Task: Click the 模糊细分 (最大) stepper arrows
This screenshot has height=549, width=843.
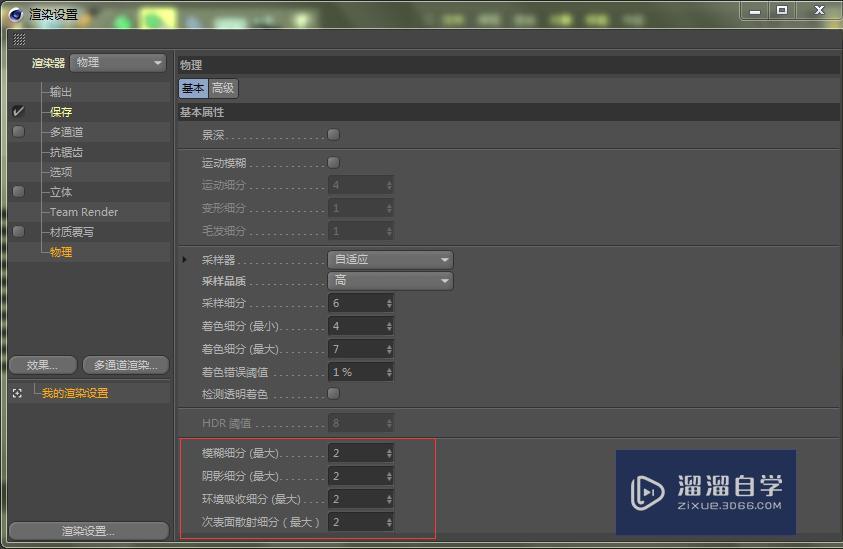Action: tap(389, 453)
